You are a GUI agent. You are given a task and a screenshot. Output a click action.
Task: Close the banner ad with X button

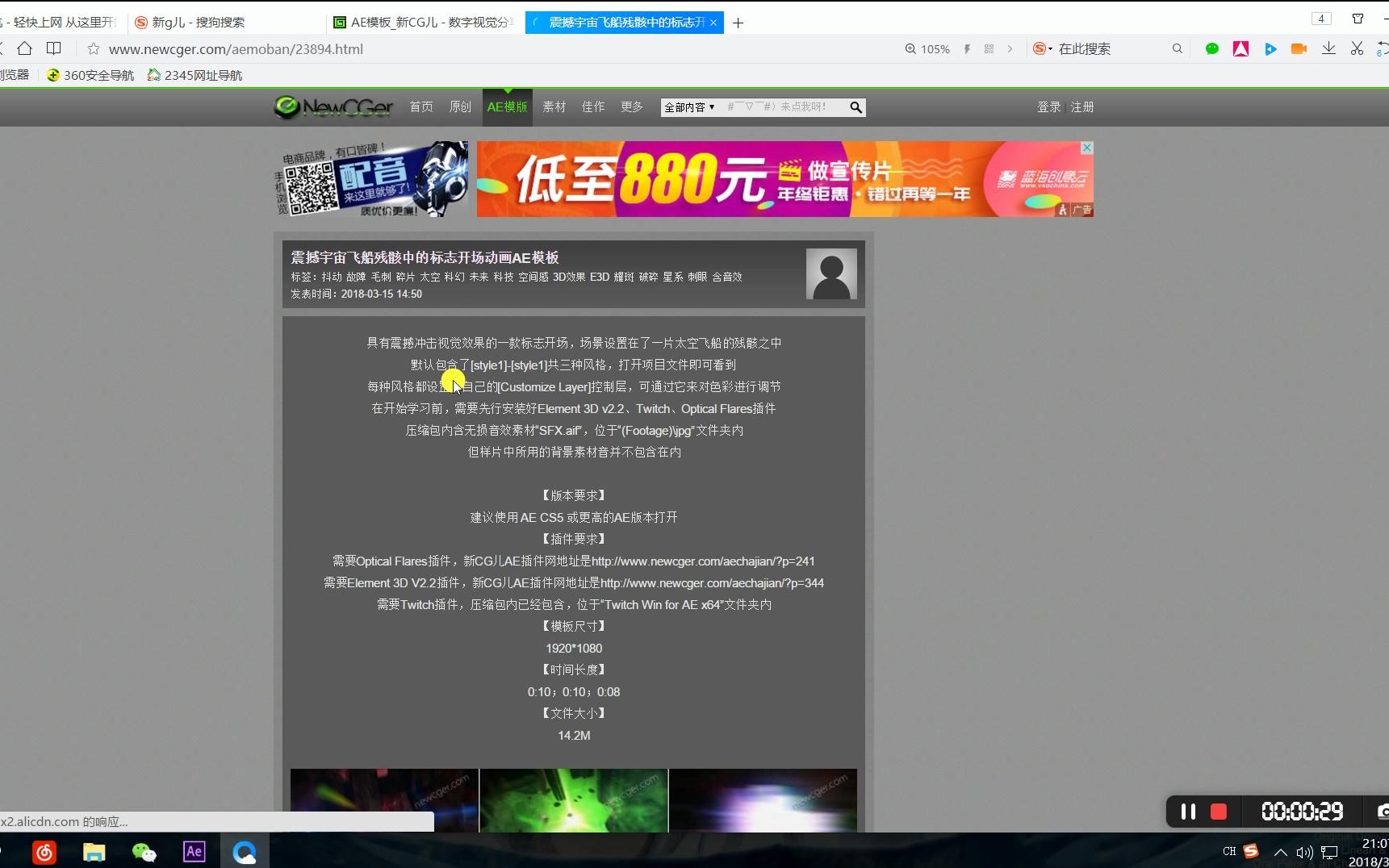pos(1087,148)
